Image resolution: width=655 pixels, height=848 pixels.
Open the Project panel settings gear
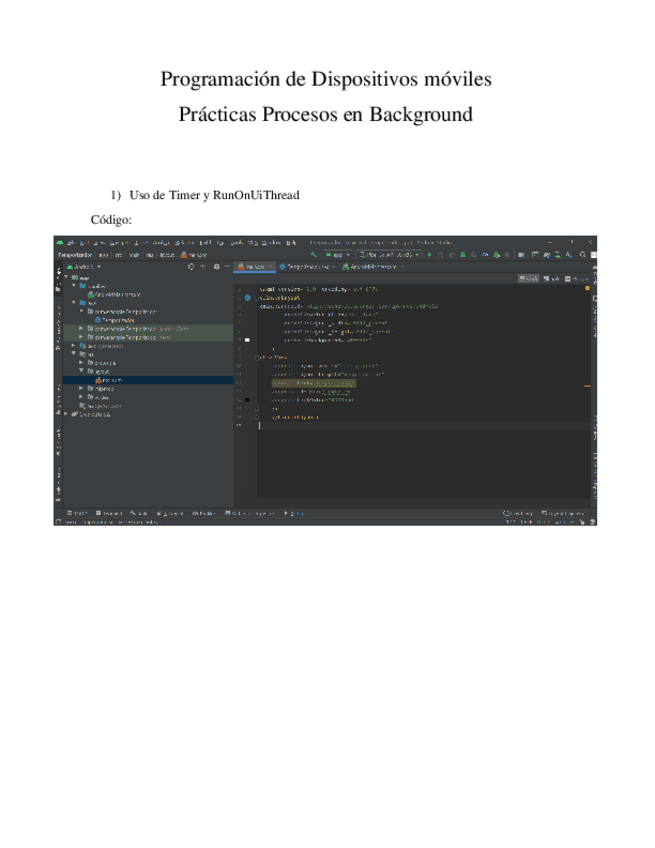pos(215,267)
